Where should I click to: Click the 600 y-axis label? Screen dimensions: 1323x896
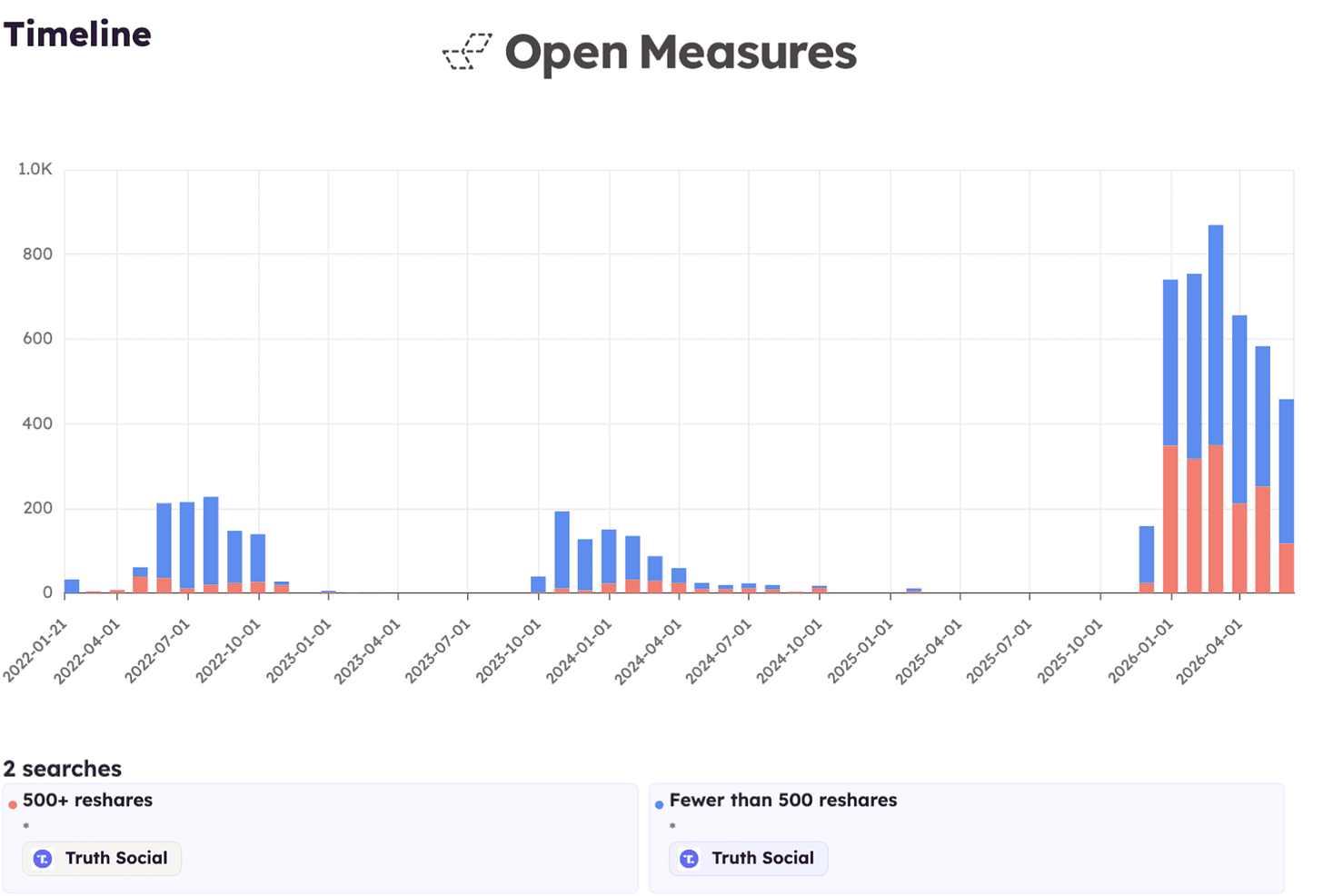38,339
